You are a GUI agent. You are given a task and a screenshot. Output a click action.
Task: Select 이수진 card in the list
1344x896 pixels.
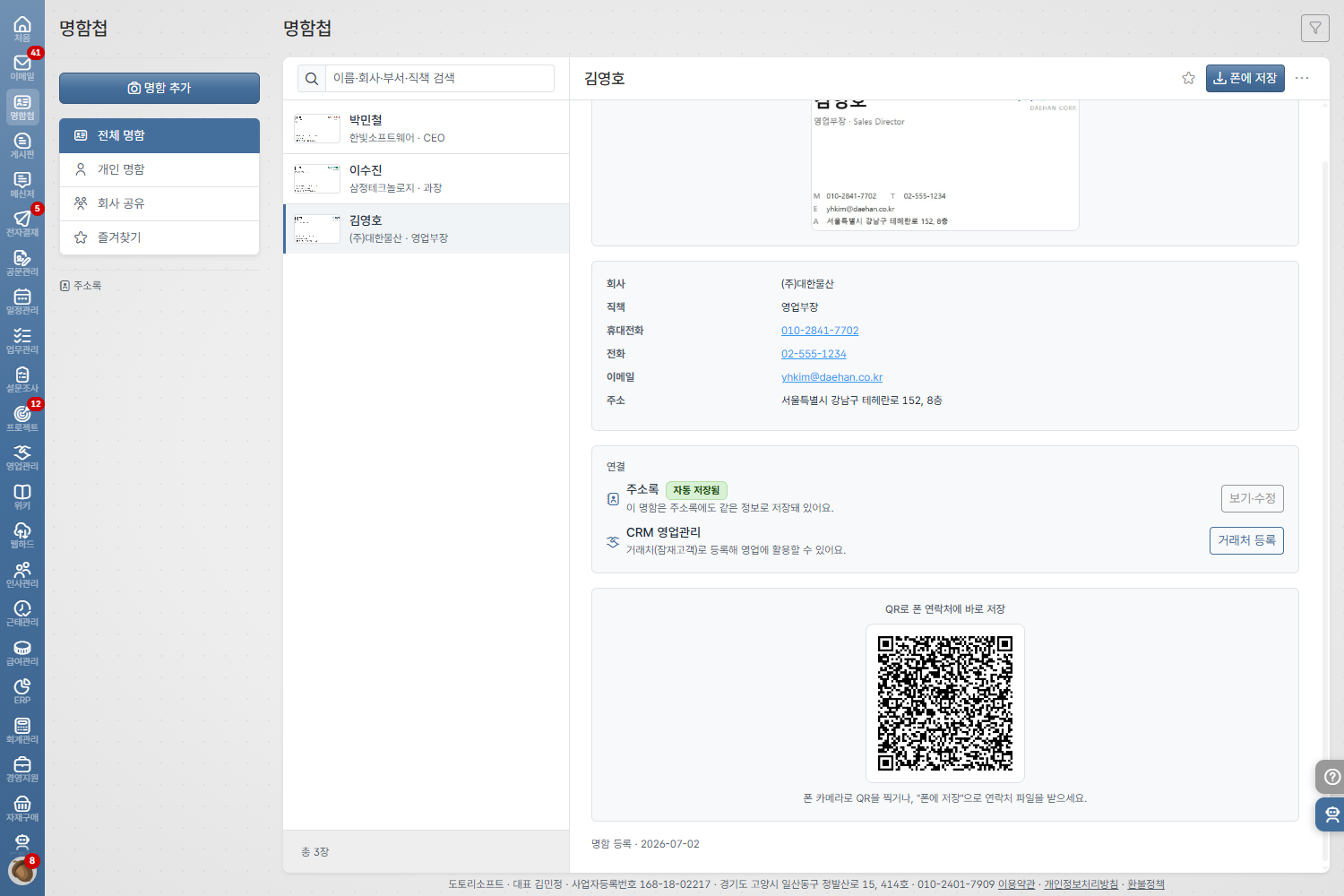point(426,178)
